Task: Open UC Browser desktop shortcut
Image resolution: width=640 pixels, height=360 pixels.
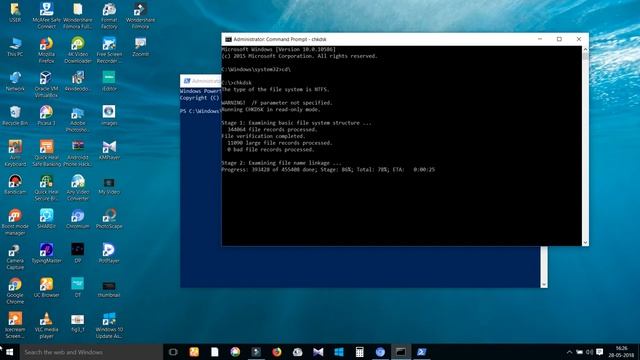Action: (x=47, y=287)
